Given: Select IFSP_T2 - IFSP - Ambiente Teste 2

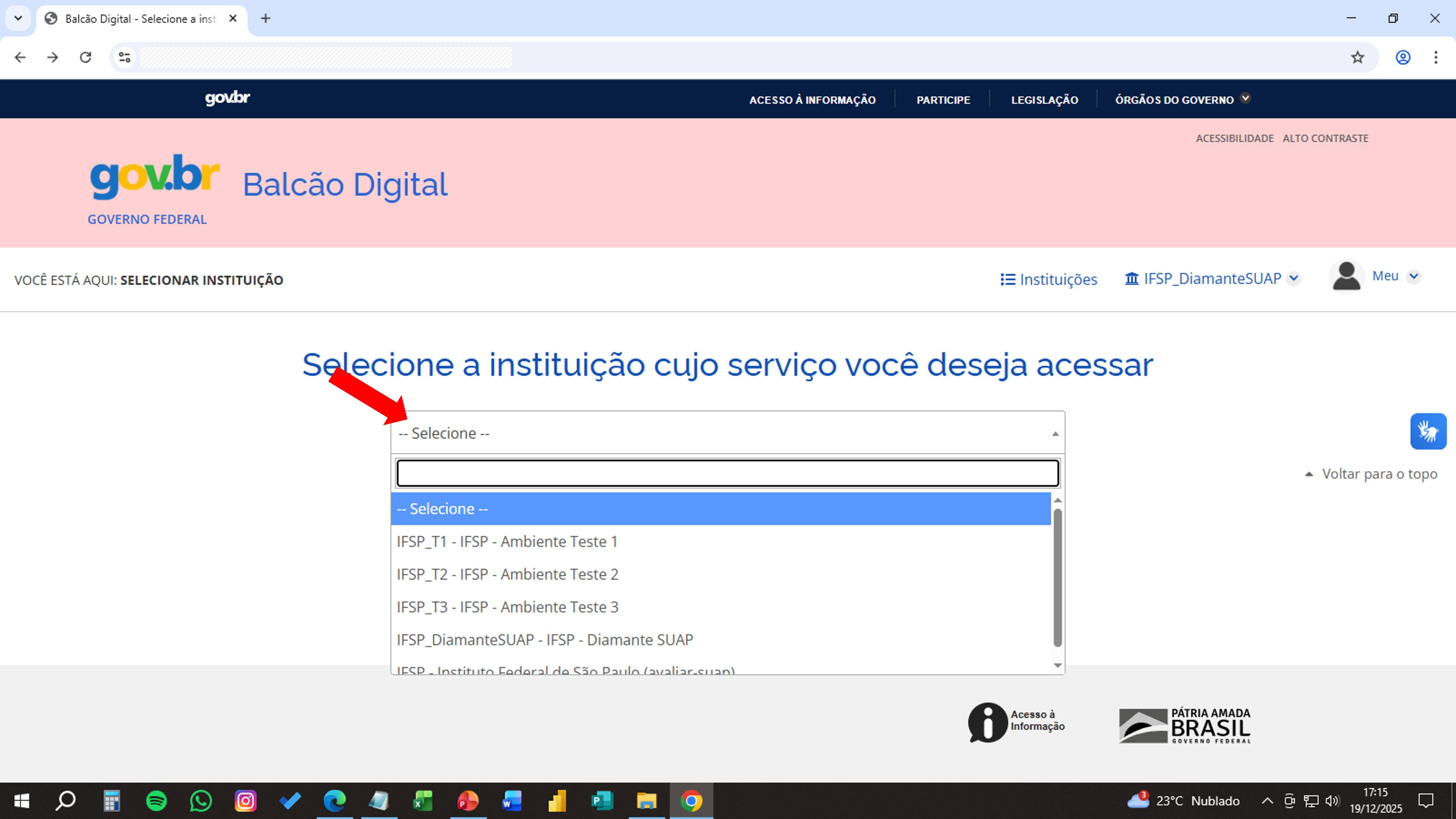Looking at the screenshot, I should [x=507, y=574].
